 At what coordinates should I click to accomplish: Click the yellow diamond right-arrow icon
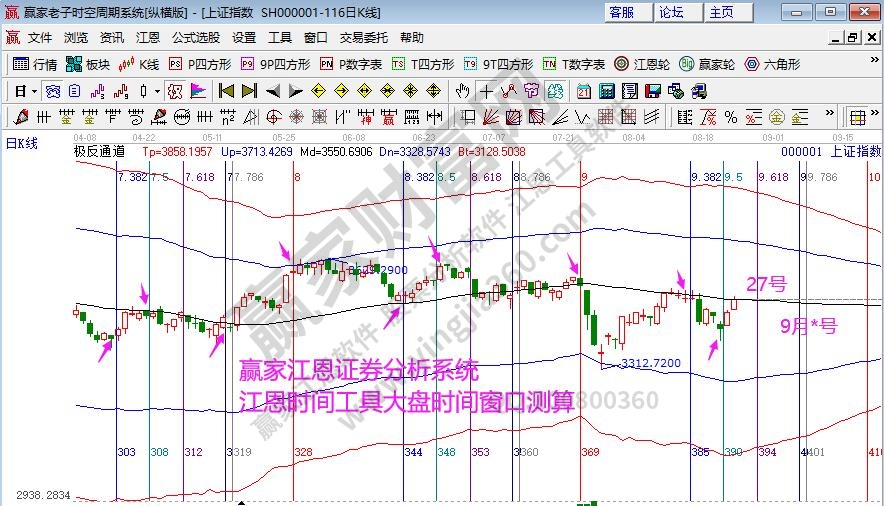click(x=342, y=91)
